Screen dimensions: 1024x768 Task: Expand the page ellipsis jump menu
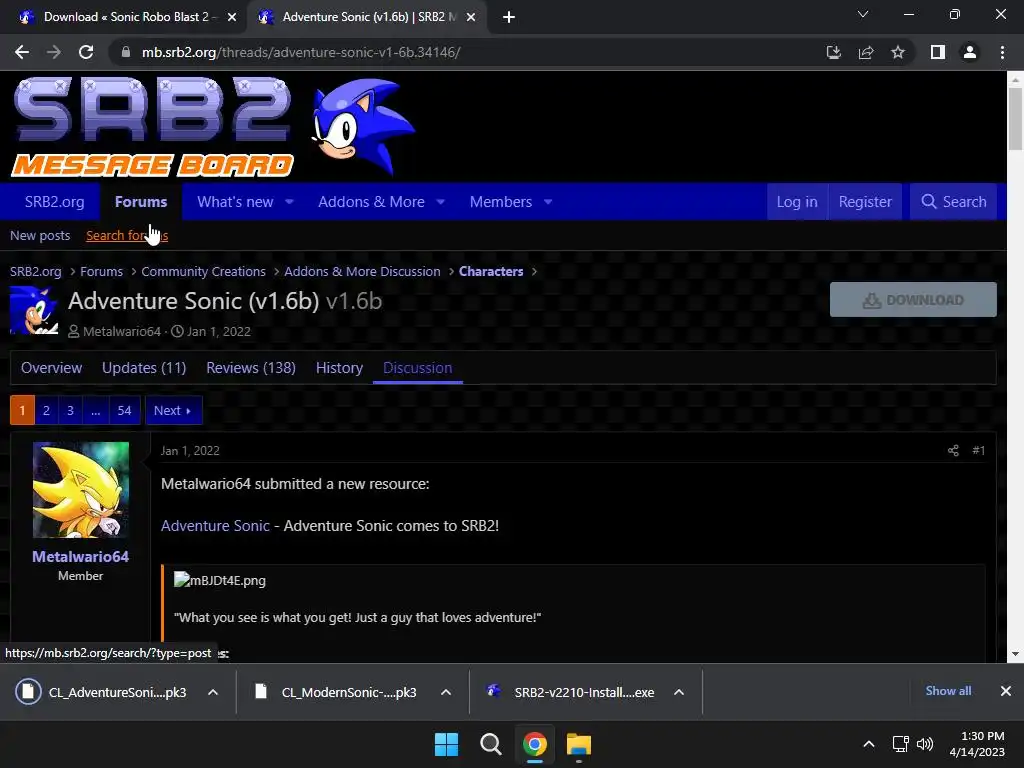(95, 410)
